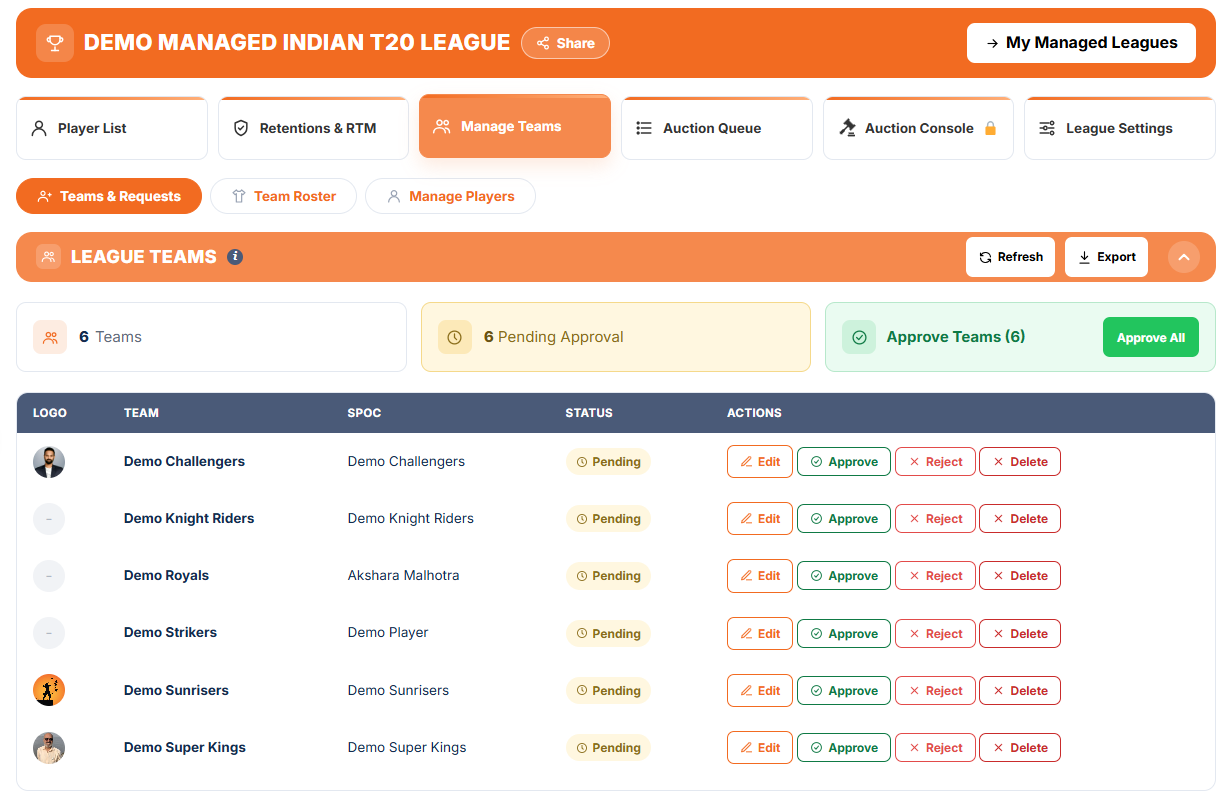Collapse the League Teams section
The height and width of the screenshot is (801, 1232).
pos(1184,257)
